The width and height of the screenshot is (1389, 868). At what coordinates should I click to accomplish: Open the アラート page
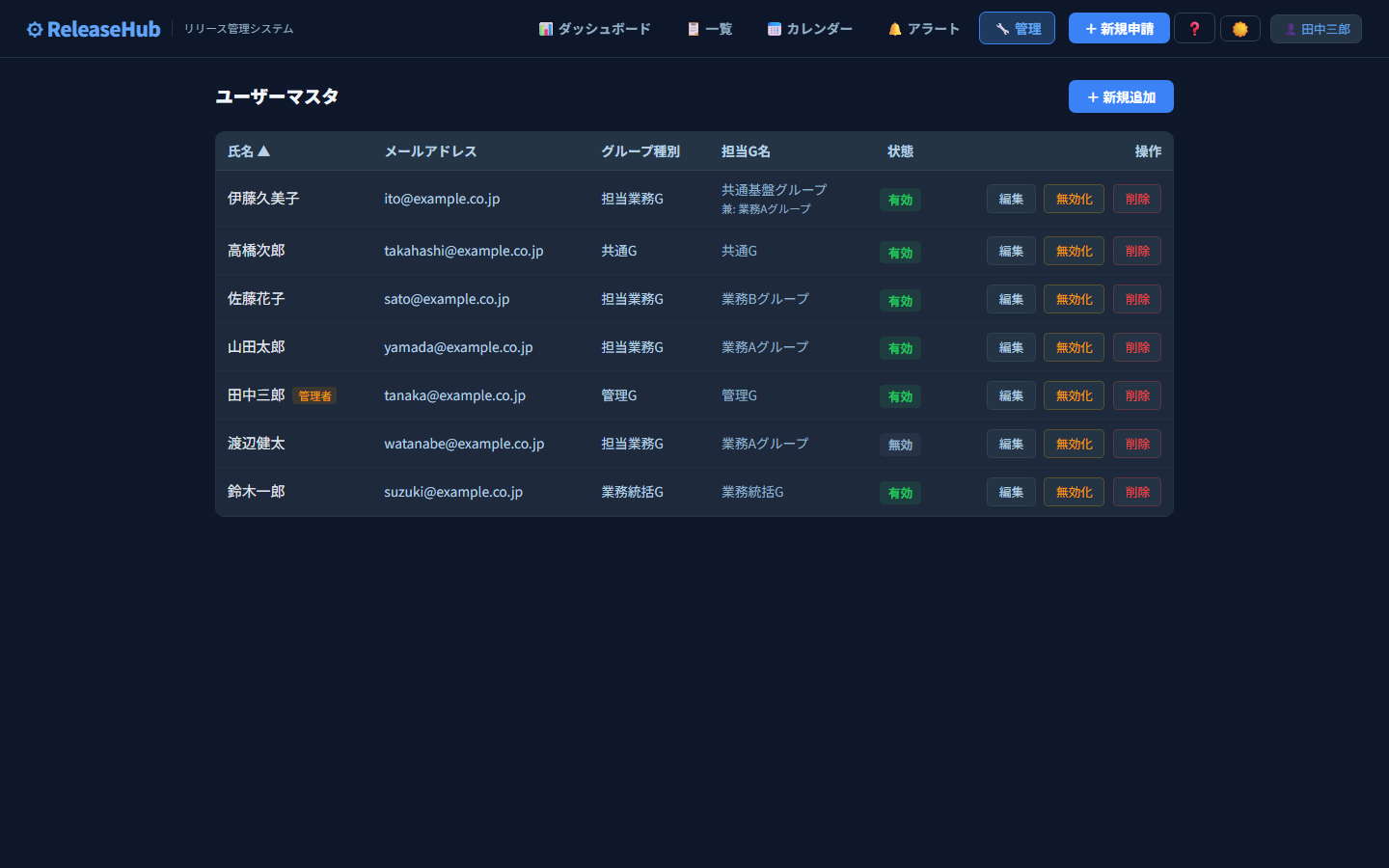[x=924, y=29]
